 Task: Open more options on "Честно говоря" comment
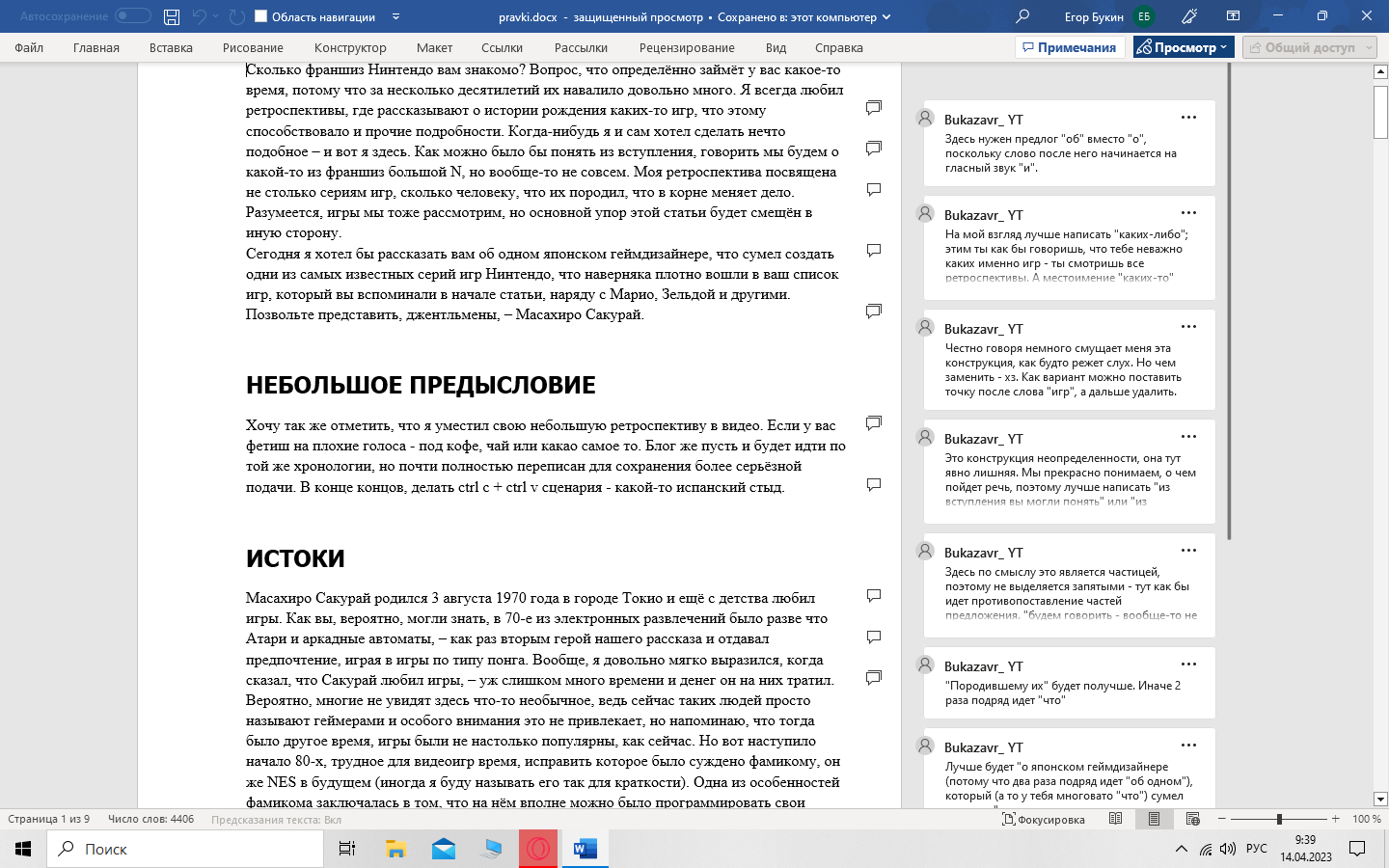click(1188, 327)
